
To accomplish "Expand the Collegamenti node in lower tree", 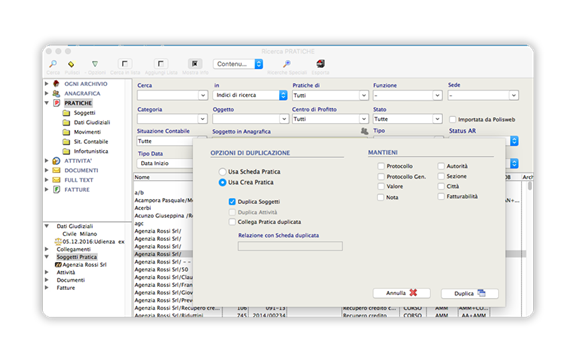I will (47, 249).
